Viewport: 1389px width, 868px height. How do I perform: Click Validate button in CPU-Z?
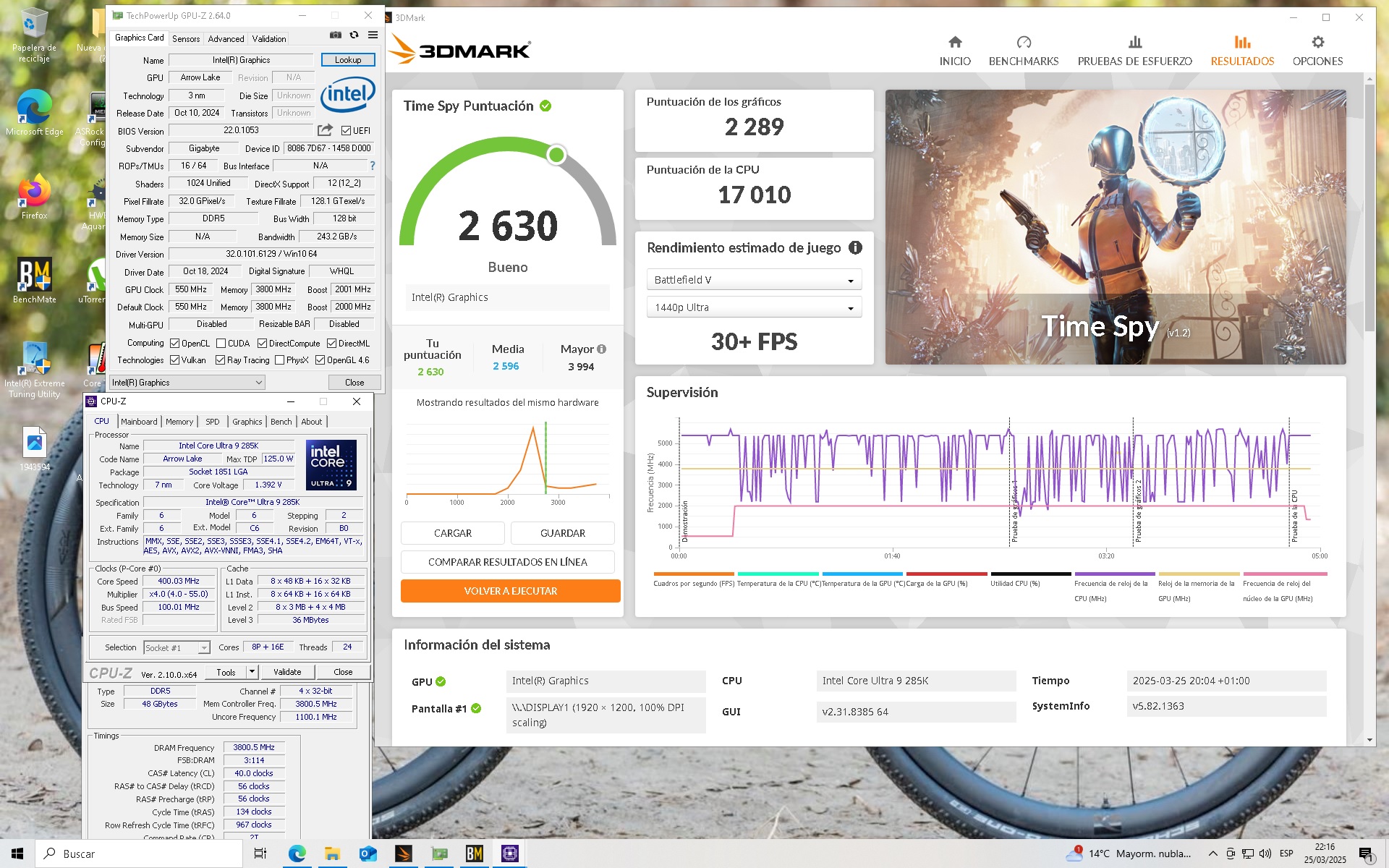coord(287,672)
